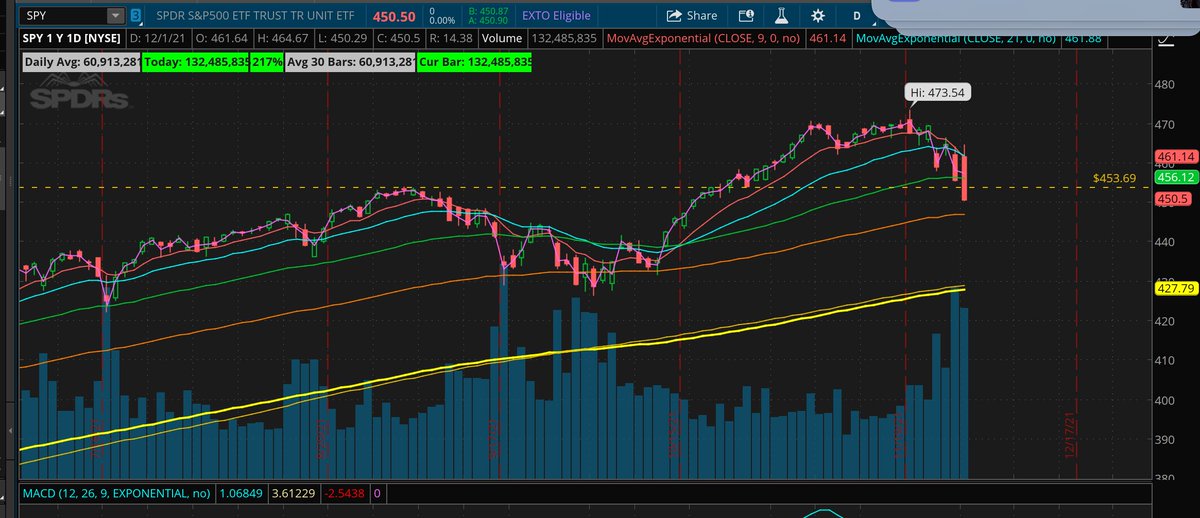Open the product depth info icon
The height and width of the screenshot is (518, 1200).
[x=744, y=15]
